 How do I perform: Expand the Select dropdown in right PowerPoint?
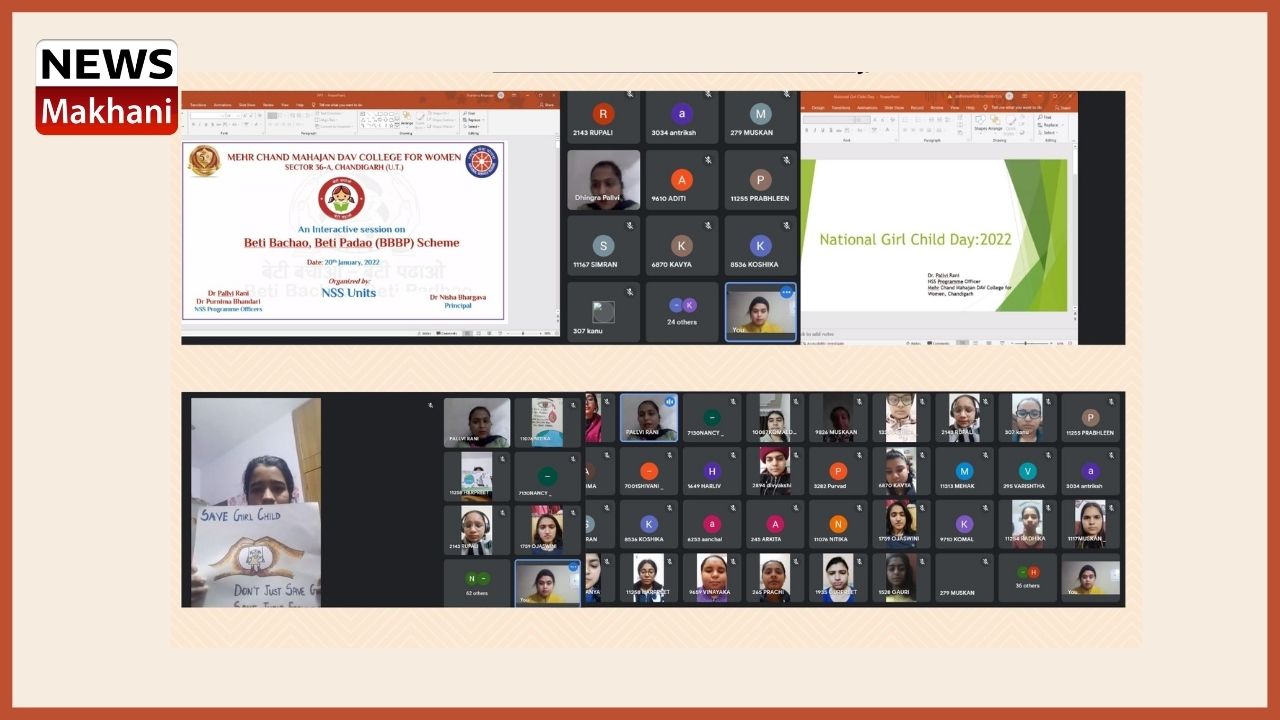(x=1048, y=133)
